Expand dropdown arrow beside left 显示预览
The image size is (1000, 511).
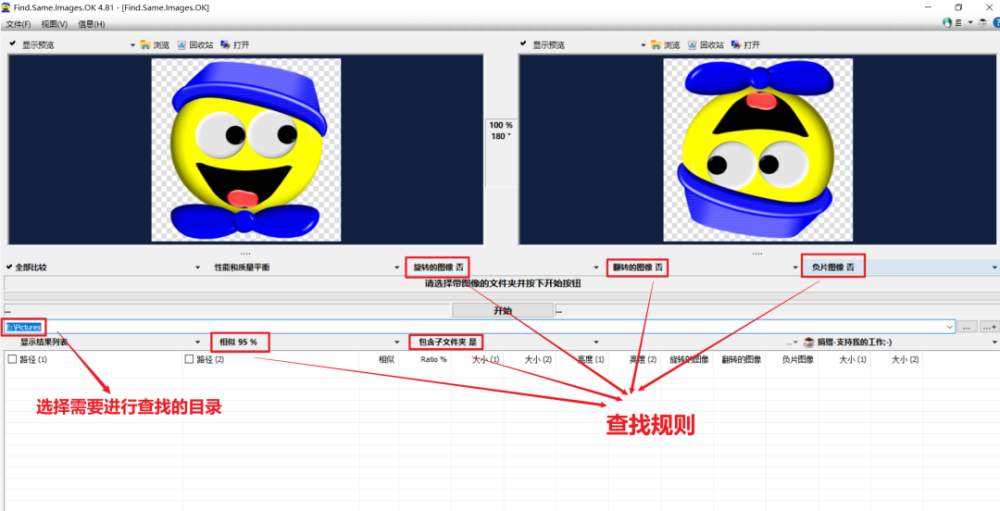133,45
